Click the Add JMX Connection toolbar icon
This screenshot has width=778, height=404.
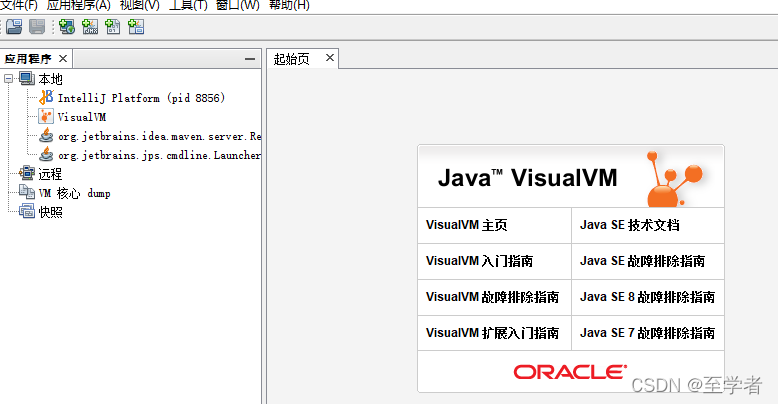pyautogui.click(x=90, y=26)
